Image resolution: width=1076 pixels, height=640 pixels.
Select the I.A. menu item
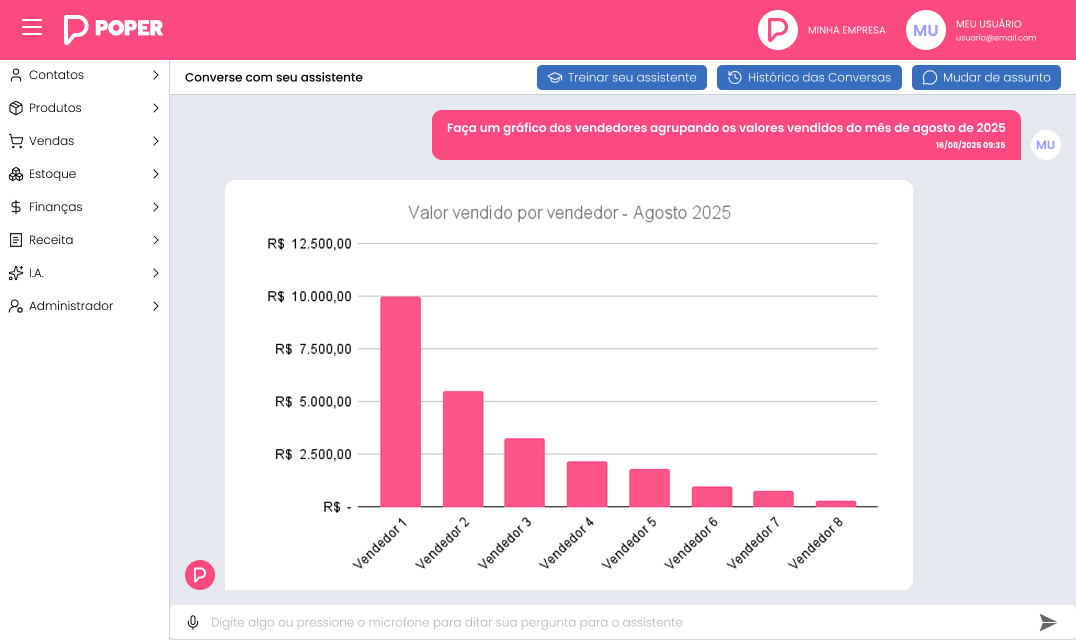(36, 273)
